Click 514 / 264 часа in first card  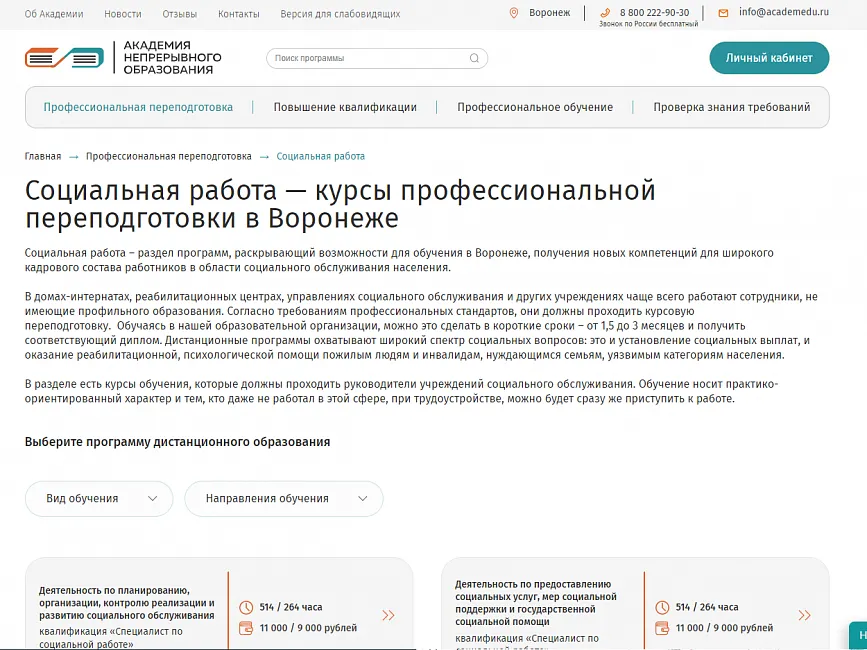(291, 607)
